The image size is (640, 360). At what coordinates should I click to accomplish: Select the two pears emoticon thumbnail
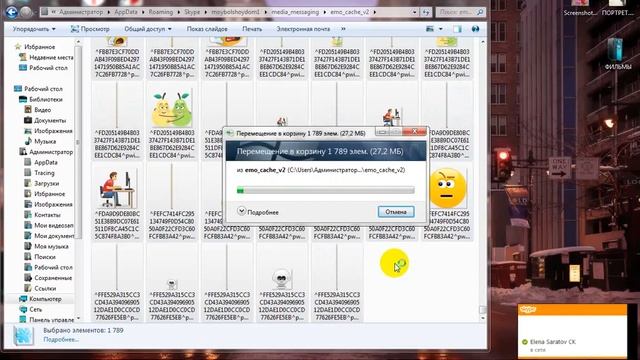pyautogui.click(x=172, y=109)
